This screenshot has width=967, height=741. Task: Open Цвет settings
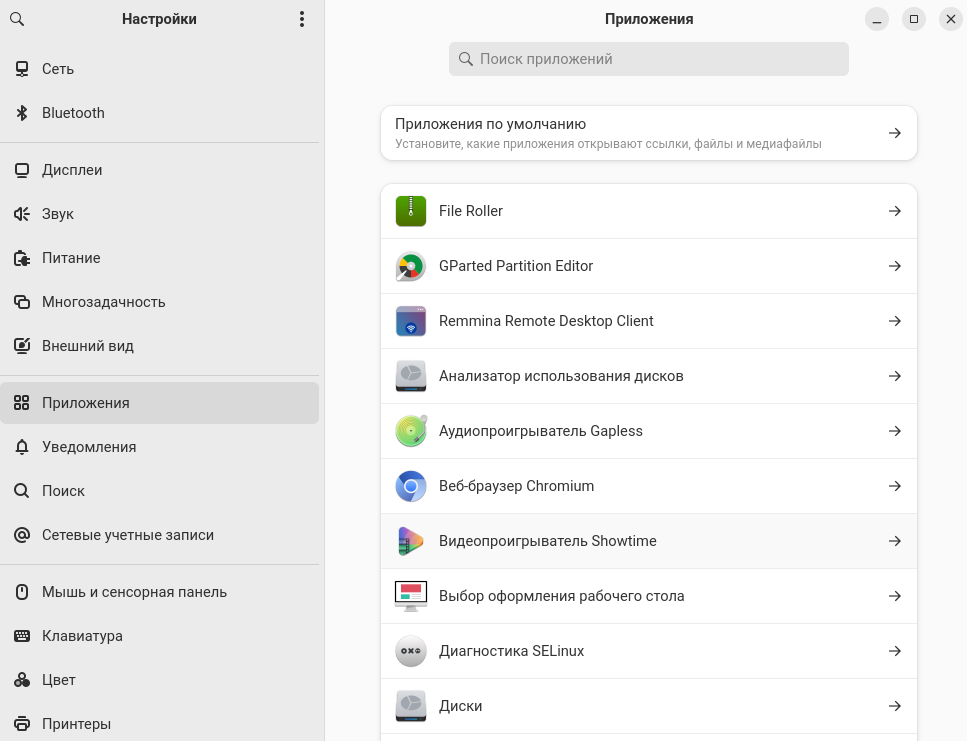click(x=159, y=680)
